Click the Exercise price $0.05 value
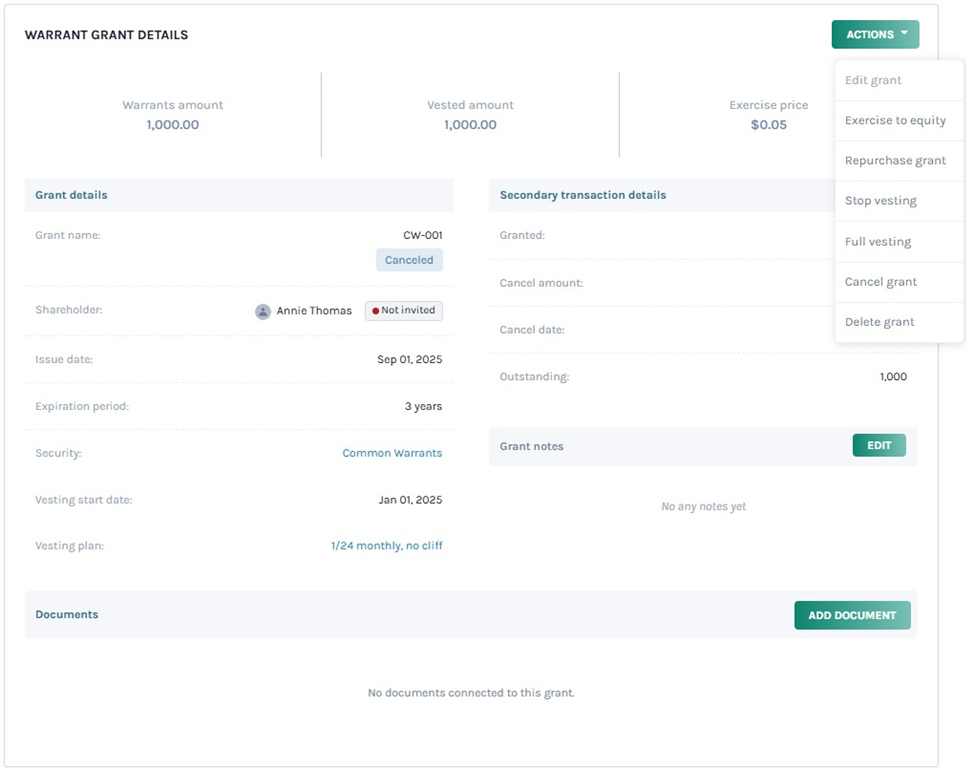 point(768,125)
